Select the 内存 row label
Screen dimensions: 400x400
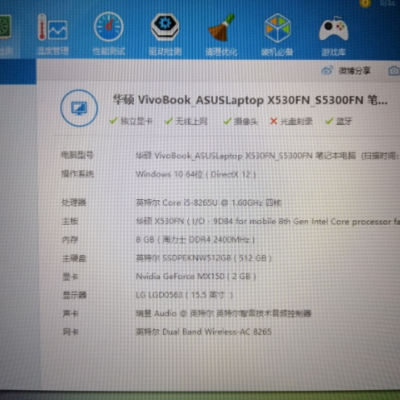point(70,240)
